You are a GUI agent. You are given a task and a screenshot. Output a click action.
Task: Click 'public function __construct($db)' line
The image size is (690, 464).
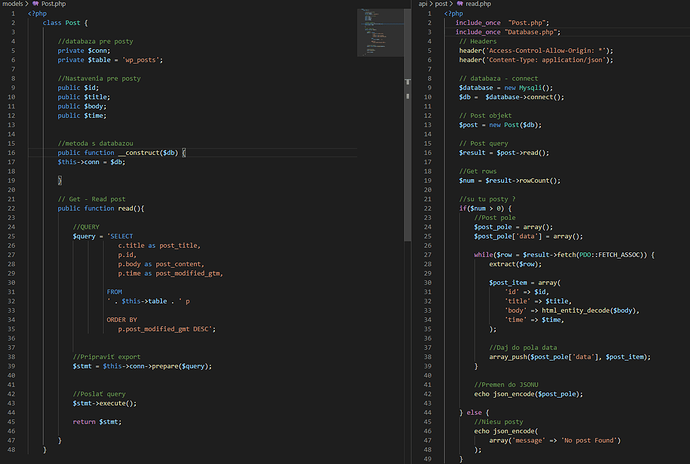pyautogui.click(x=121, y=153)
